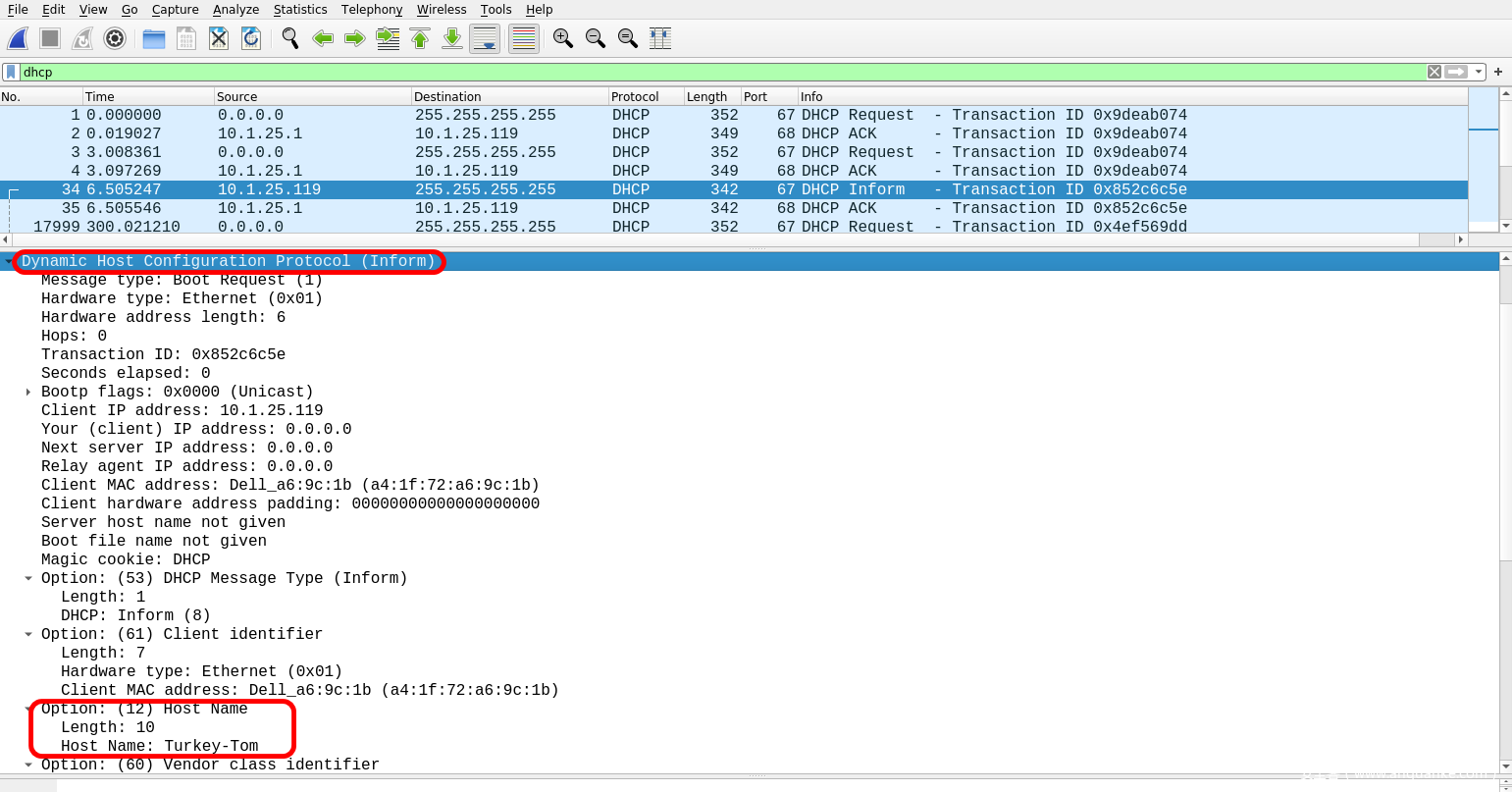The width and height of the screenshot is (1512, 792).
Task: Toggle auto-scroll during live capture
Action: [485, 38]
